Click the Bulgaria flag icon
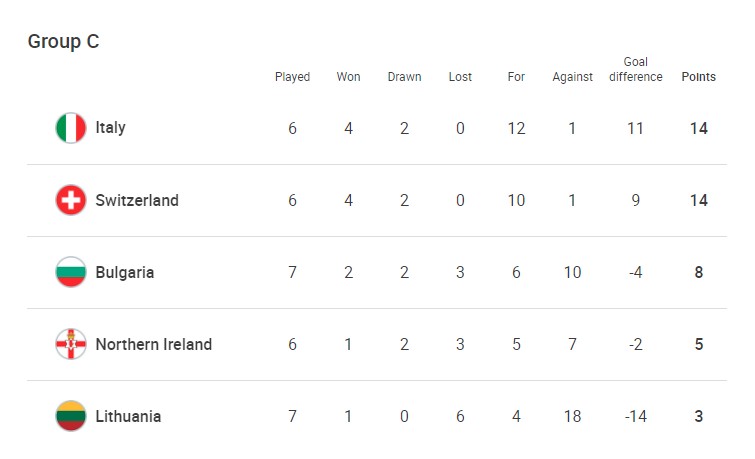 tap(71, 272)
